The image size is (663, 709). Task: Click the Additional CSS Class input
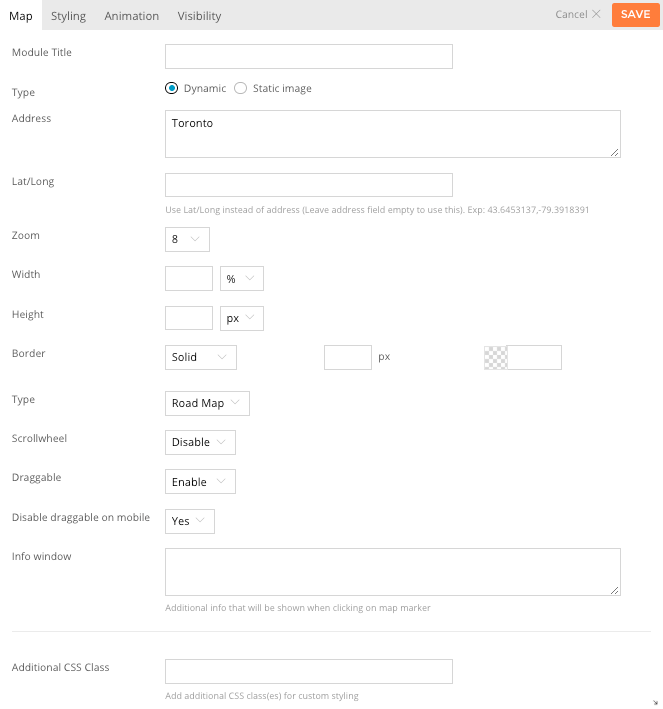309,671
